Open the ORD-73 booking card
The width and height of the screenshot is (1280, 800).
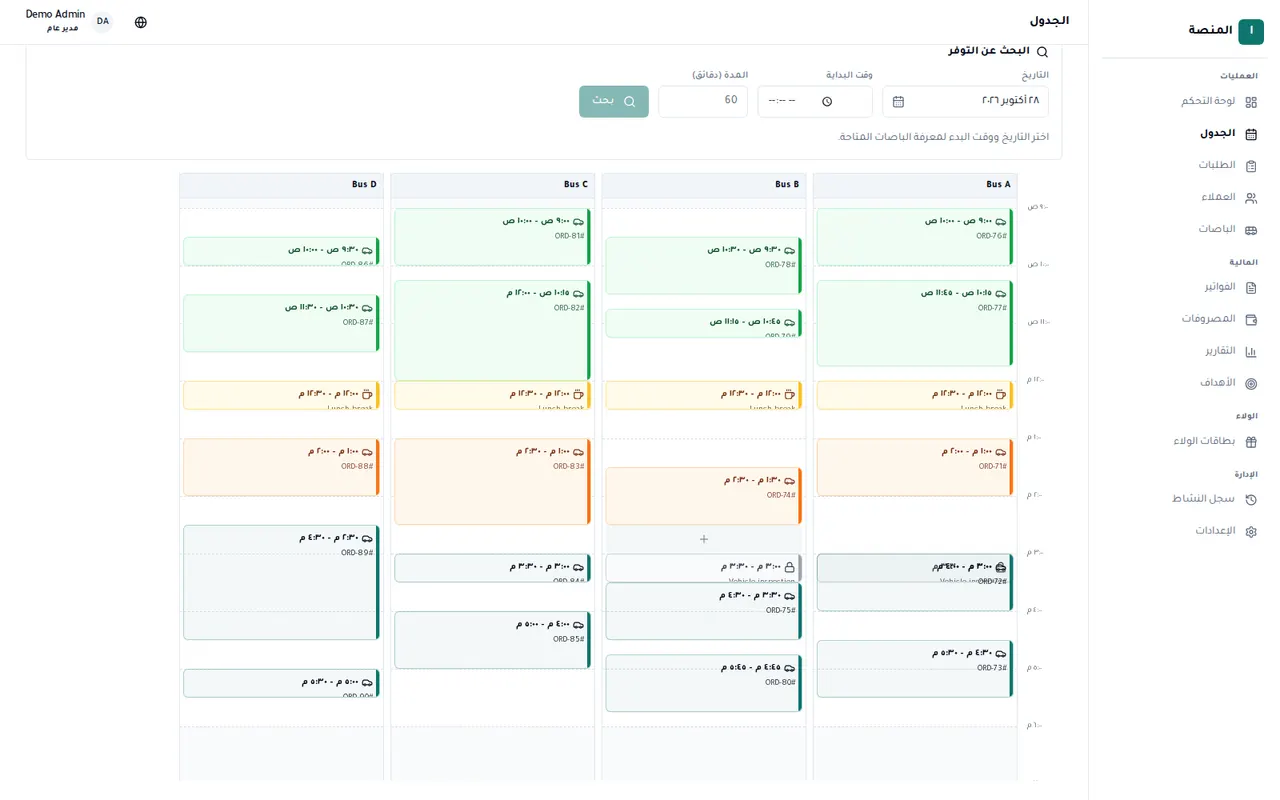pyautogui.click(x=915, y=669)
